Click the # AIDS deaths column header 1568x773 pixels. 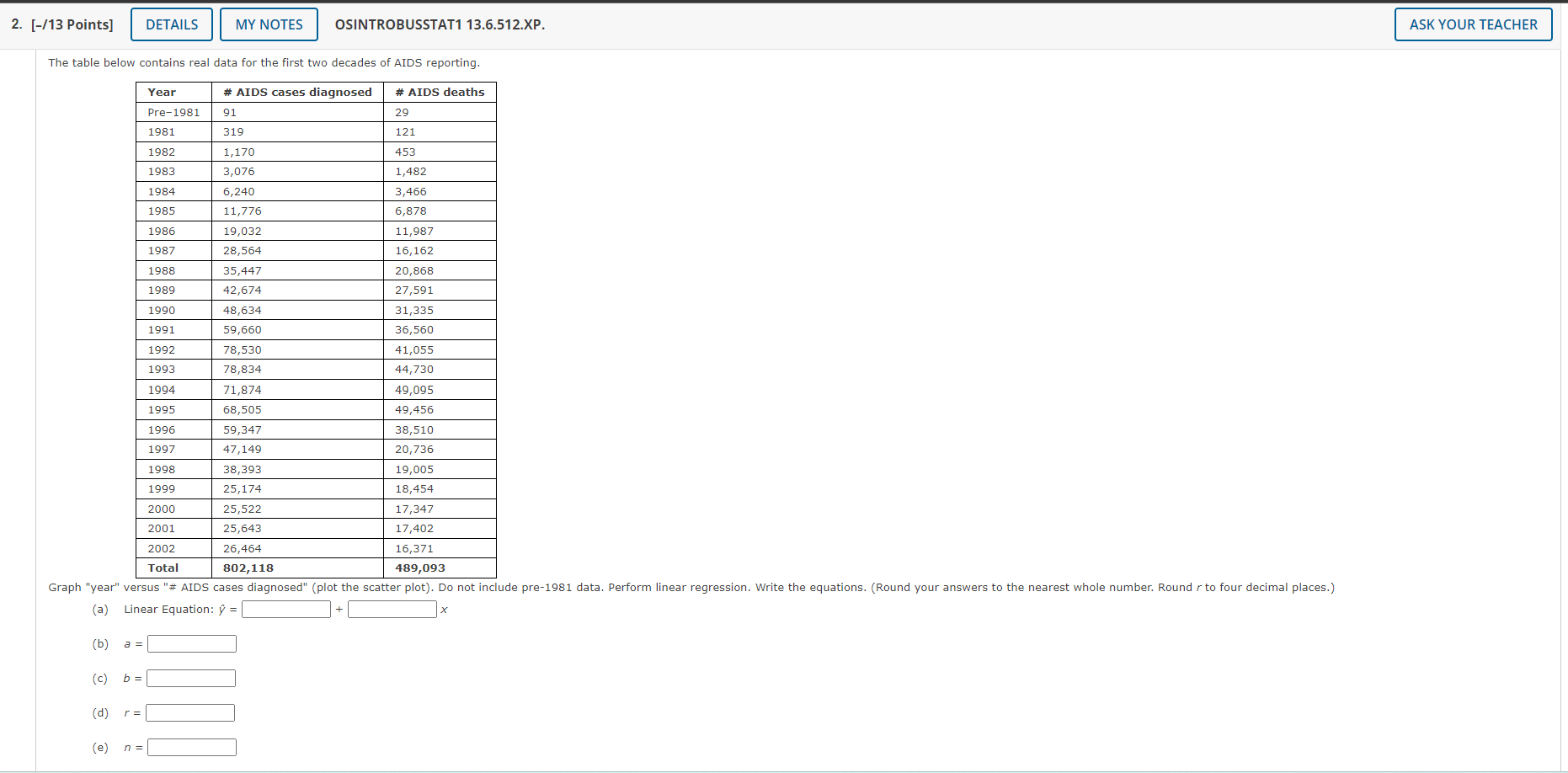tap(440, 92)
